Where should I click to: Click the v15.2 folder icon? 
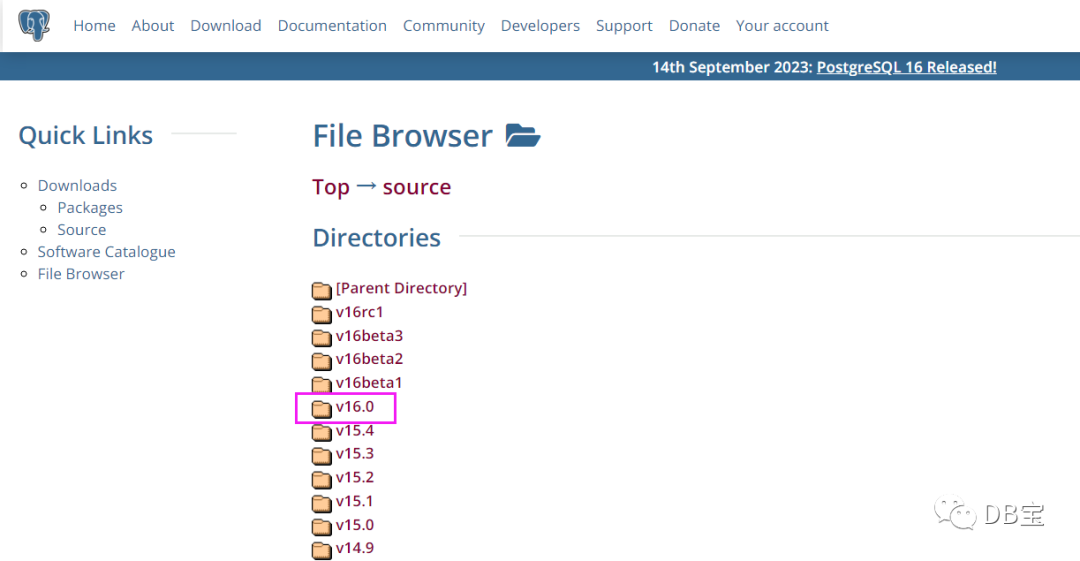[322, 479]
